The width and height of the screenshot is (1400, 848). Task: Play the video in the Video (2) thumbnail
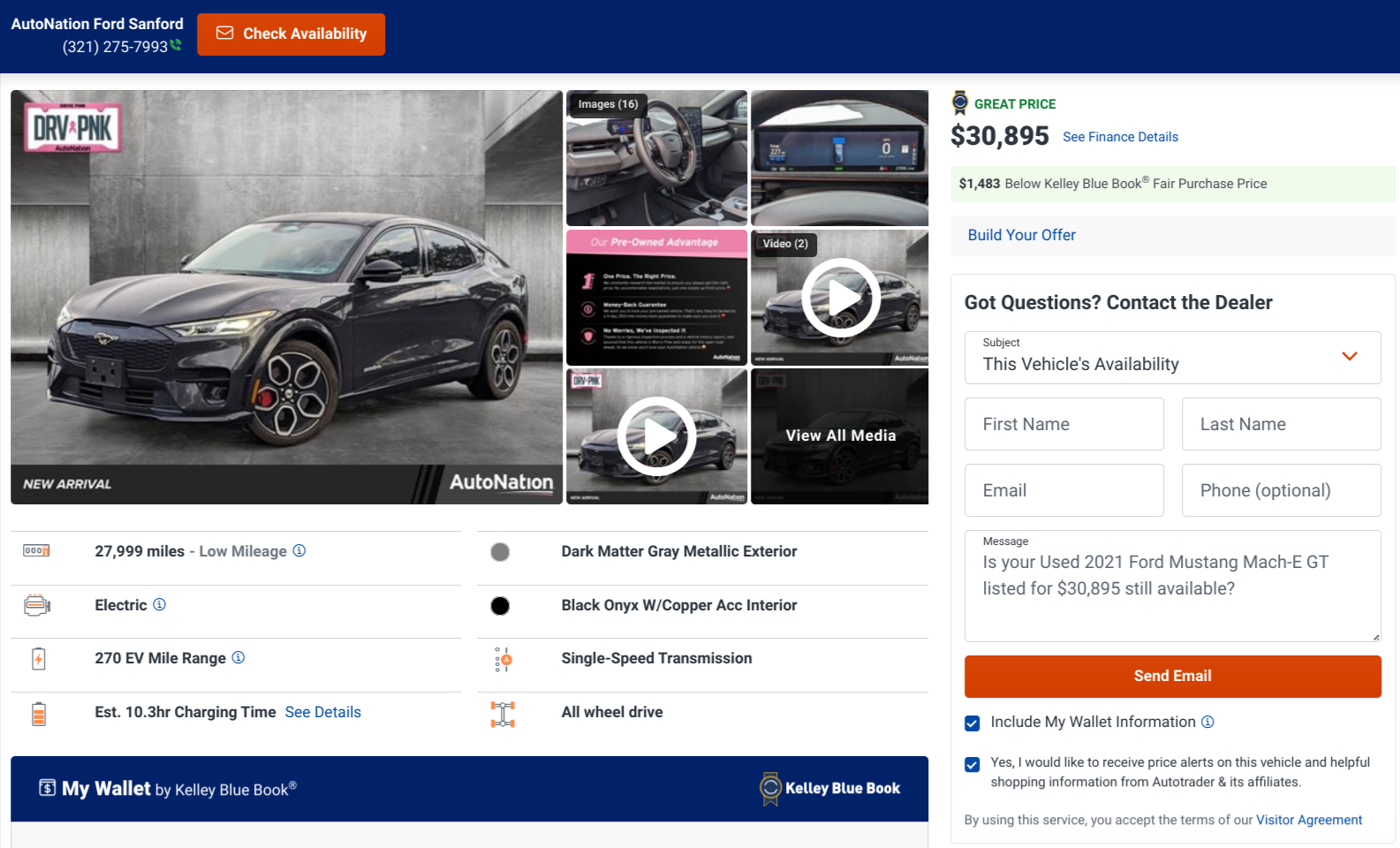click(x=840, y=298)
